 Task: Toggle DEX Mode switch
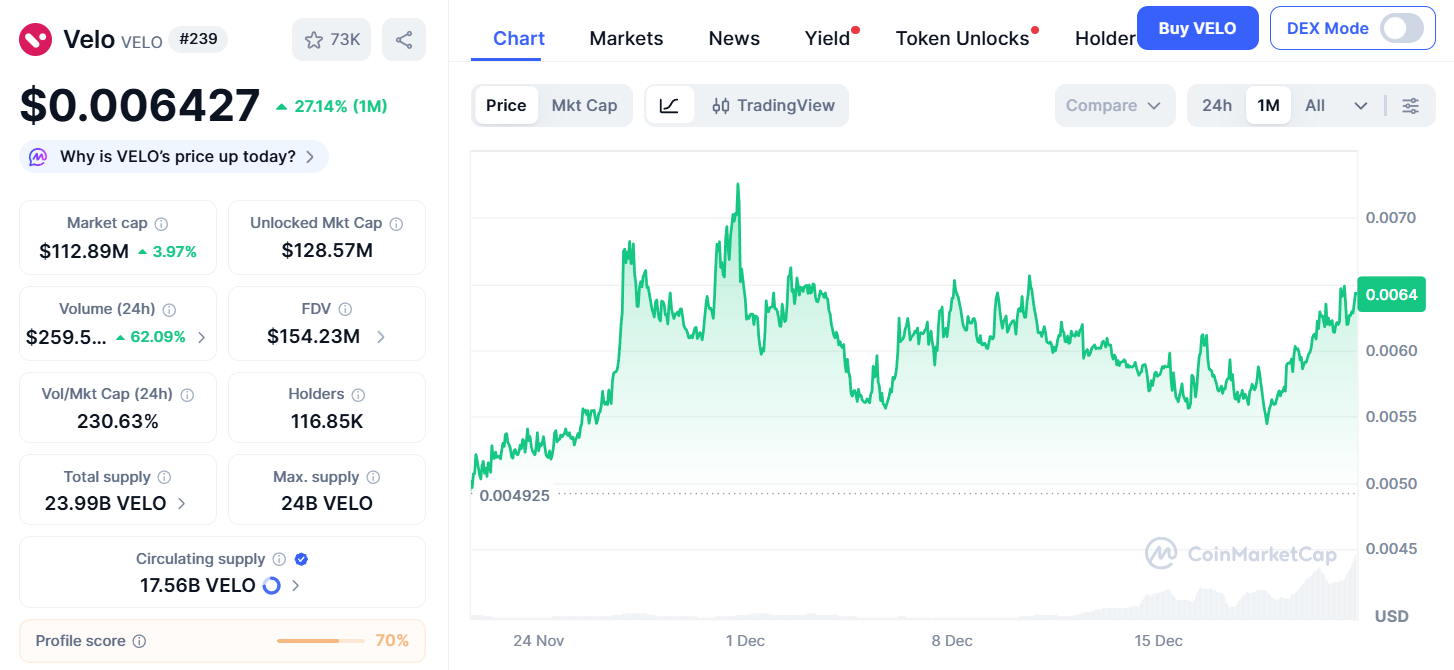1401,28
